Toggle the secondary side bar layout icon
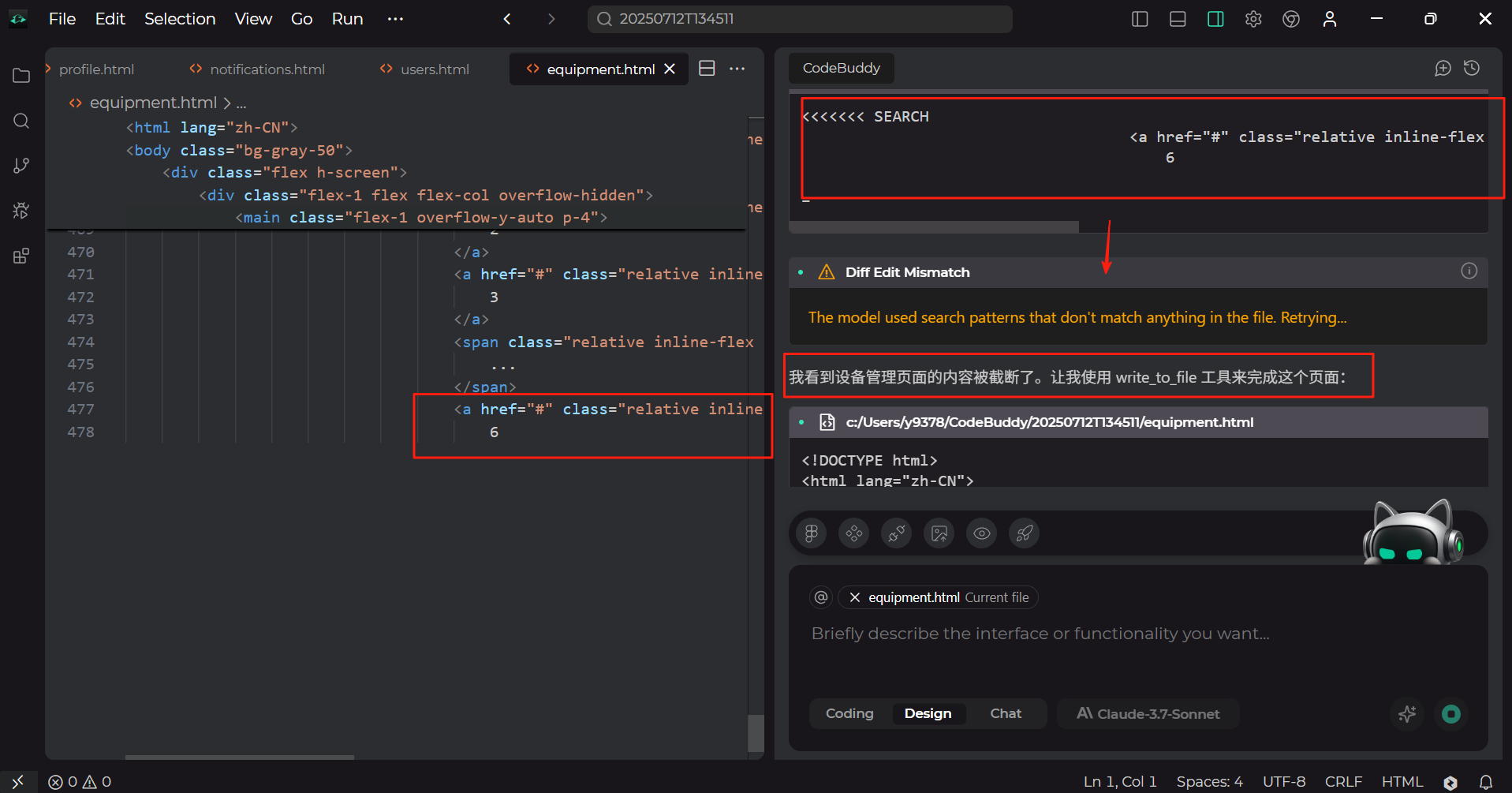The image size is (1512, 793). pos(1215,19)
